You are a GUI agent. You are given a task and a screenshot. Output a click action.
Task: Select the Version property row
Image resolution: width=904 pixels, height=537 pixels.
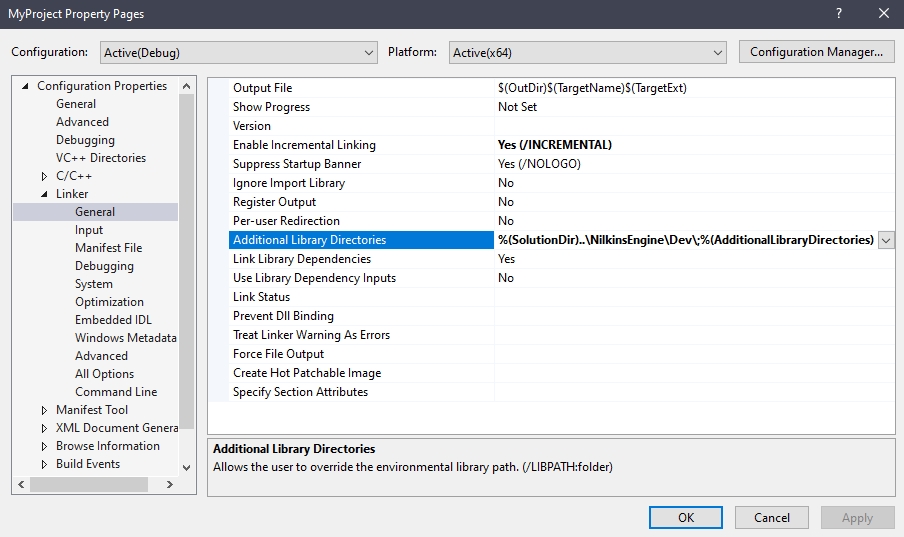562,126
